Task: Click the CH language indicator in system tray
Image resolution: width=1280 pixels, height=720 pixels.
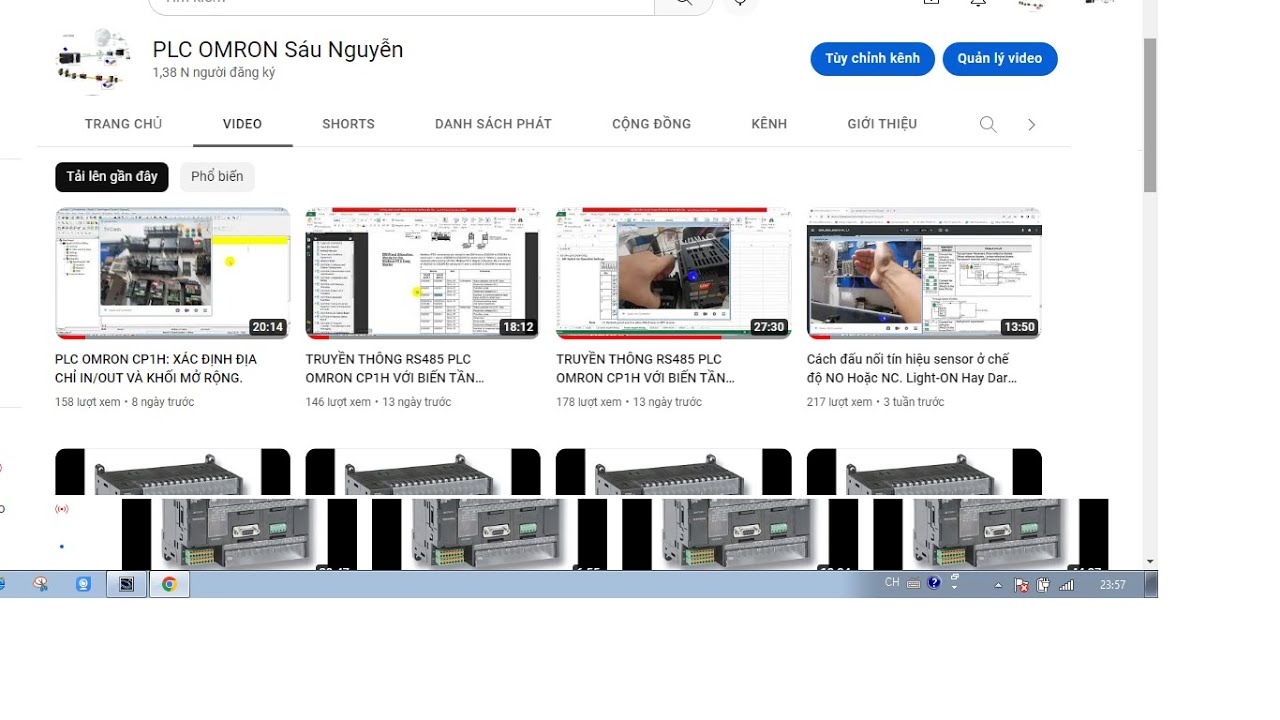Action: (x=892, y=582)
